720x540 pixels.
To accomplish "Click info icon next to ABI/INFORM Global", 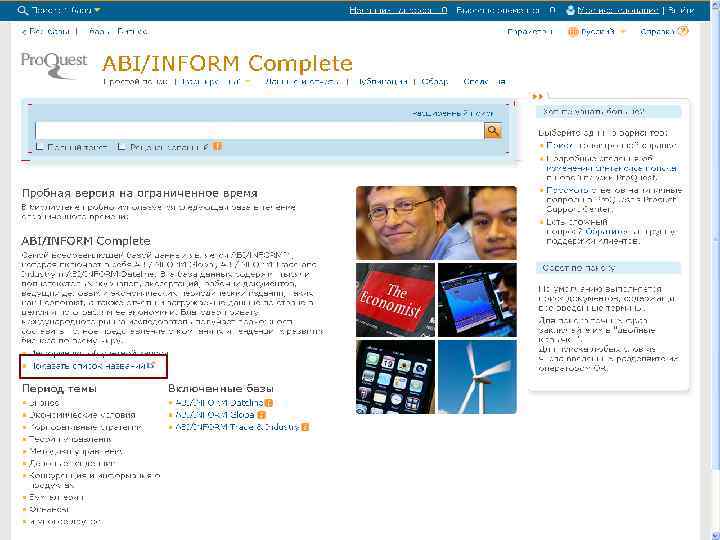I will point(261,415).
